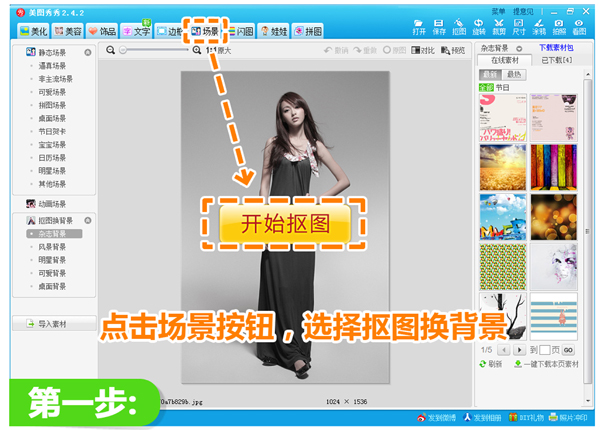Viewport: 600px width, 430px height.
Task: Click the 涂鸦 (Doodle) toolbar icon
Action: tap(540, 26)
